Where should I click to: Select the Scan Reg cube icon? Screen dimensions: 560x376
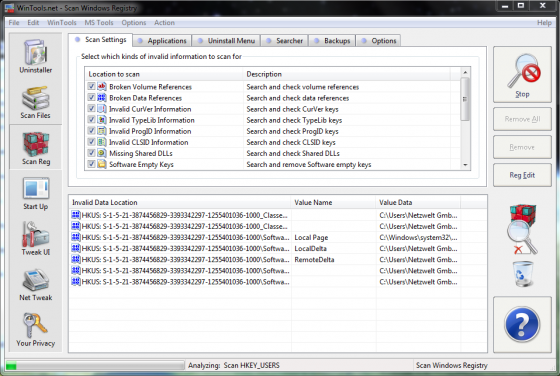[36, 144]
